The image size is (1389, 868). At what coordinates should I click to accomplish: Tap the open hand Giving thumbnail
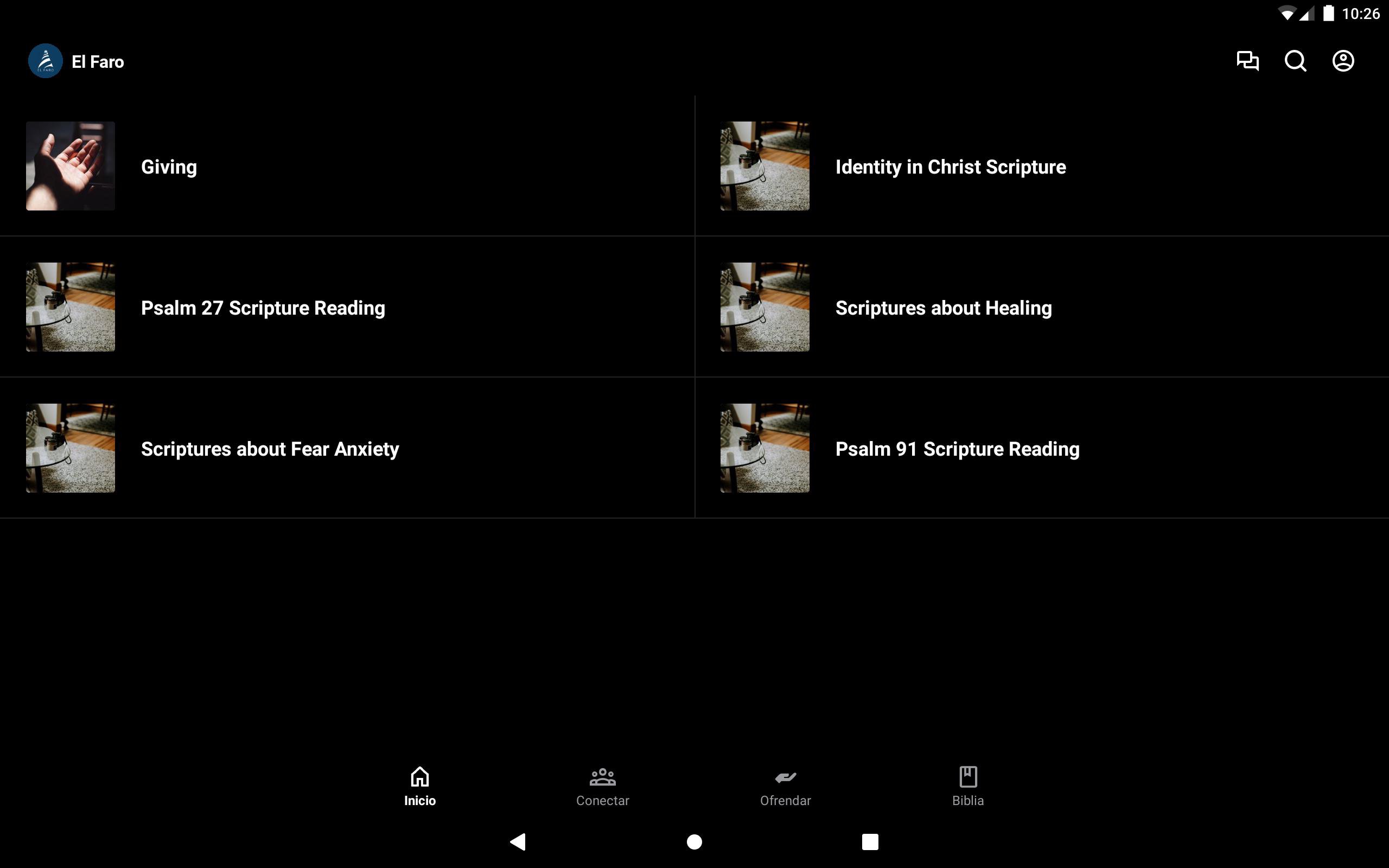(x=70, y=166)
